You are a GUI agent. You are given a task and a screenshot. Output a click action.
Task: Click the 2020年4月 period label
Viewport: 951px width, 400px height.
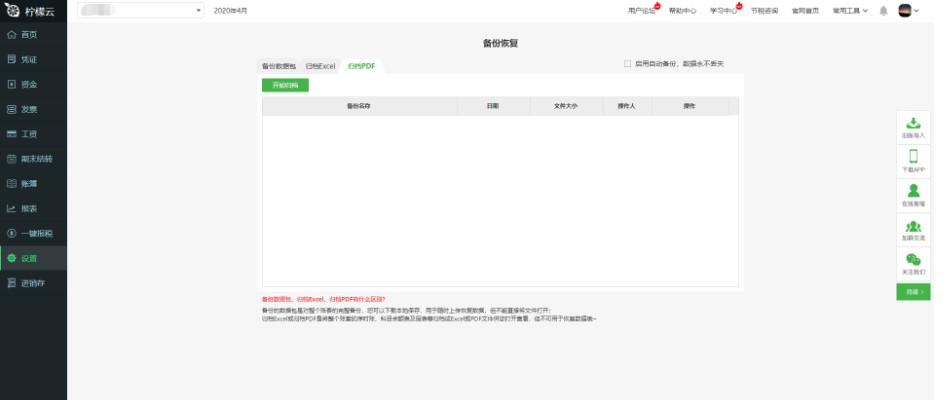230,11
